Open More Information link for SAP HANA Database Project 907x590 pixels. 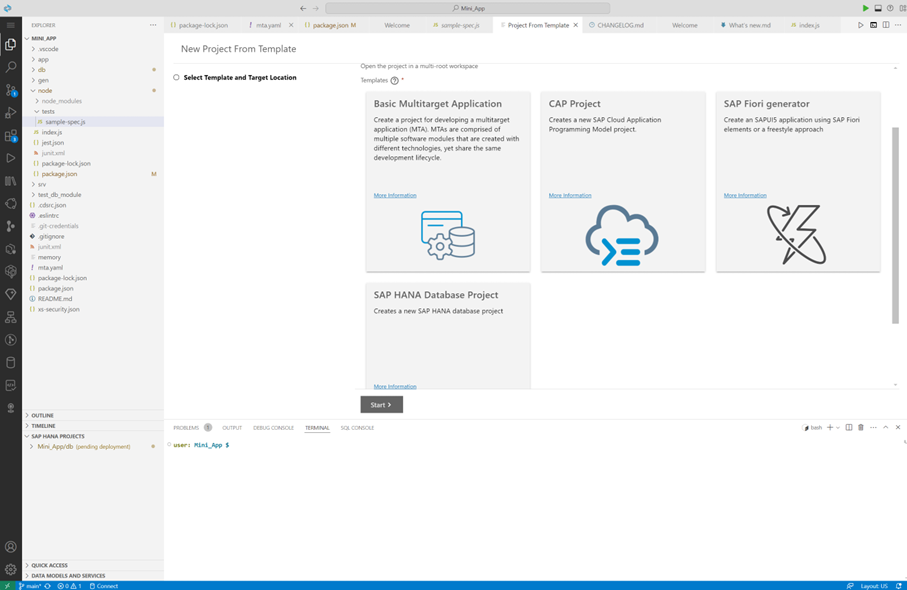click(x=395, y=386)
